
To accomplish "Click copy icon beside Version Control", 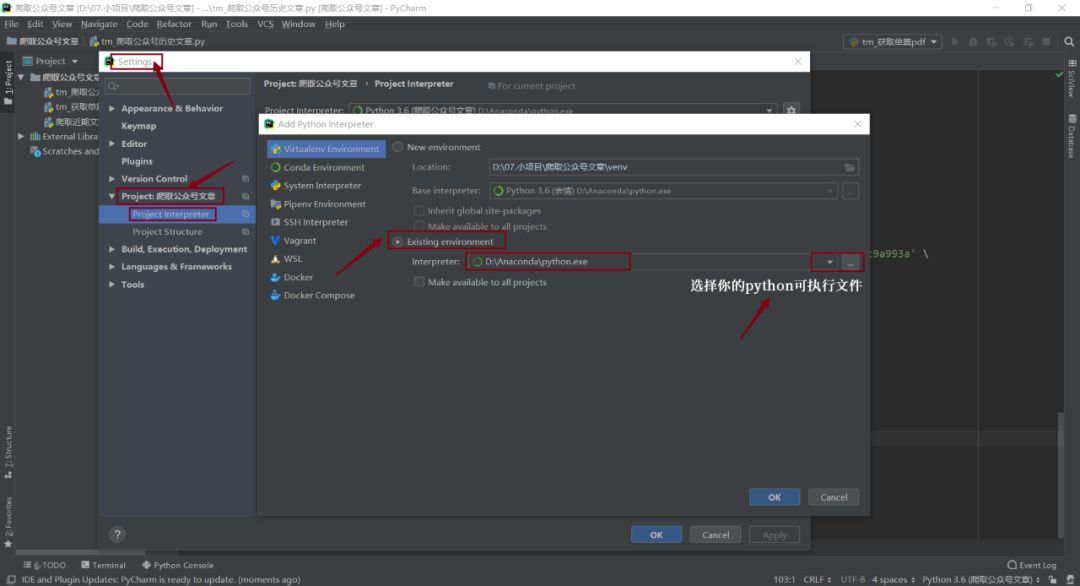I will 245,179.
